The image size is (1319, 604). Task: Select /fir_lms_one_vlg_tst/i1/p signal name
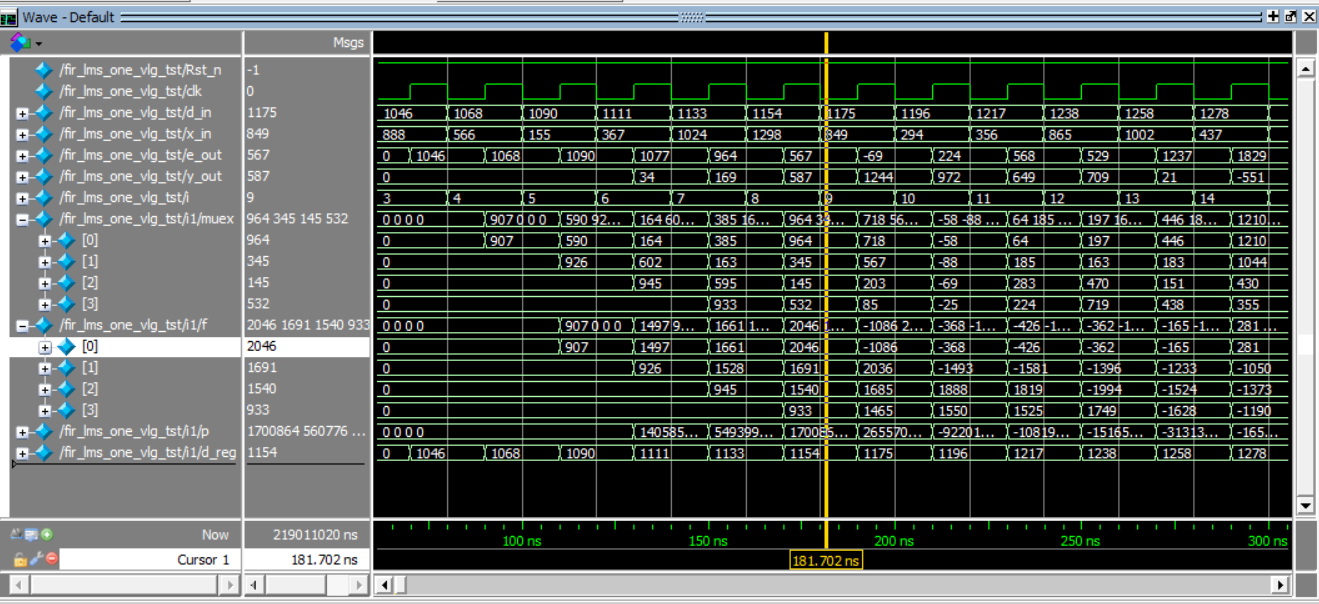[135, 431]
